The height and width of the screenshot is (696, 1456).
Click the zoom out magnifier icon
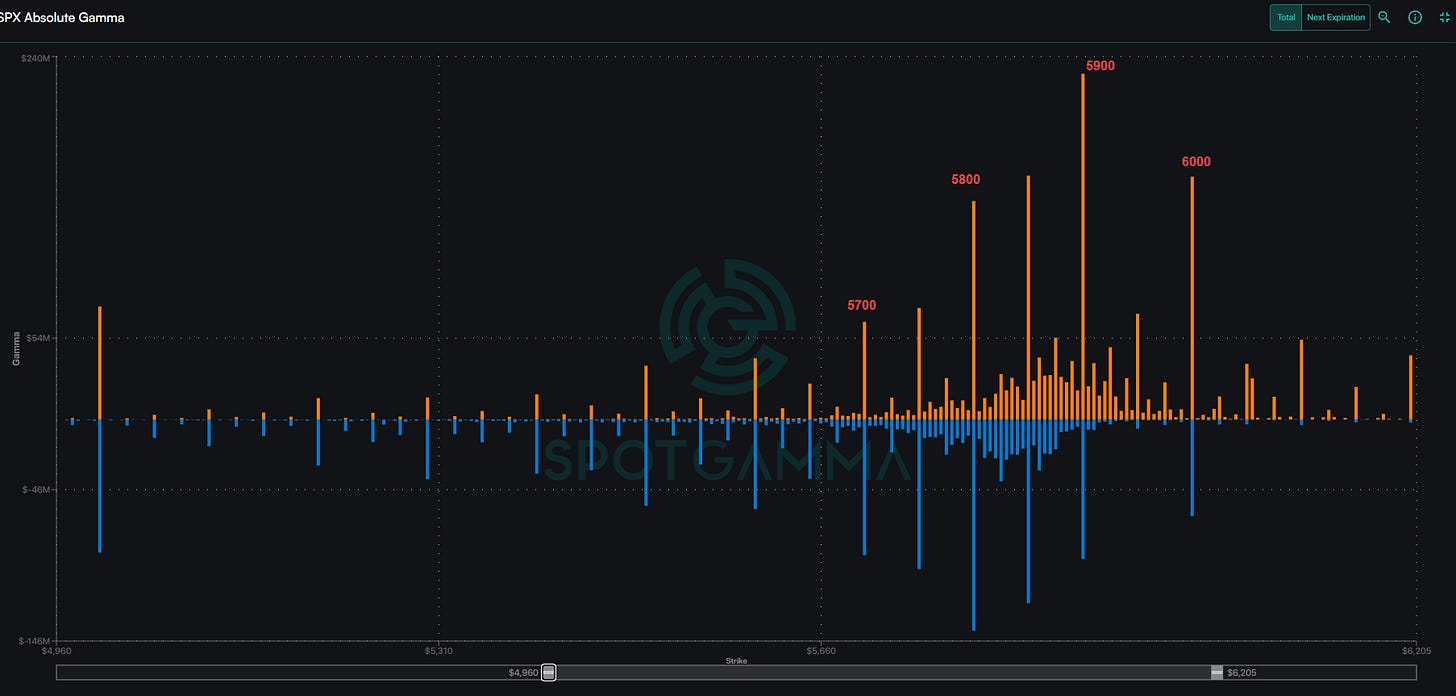tap(1384, 17)
